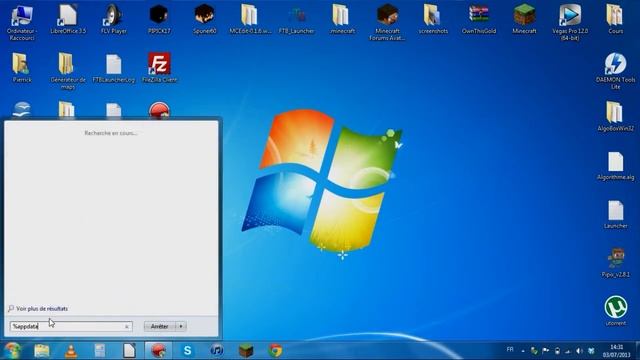Image resolution: width=640 pixels, height=360 pixels.
Task: Open Windows Explorer from the taskbar
Action: click(x=42, y=351)
